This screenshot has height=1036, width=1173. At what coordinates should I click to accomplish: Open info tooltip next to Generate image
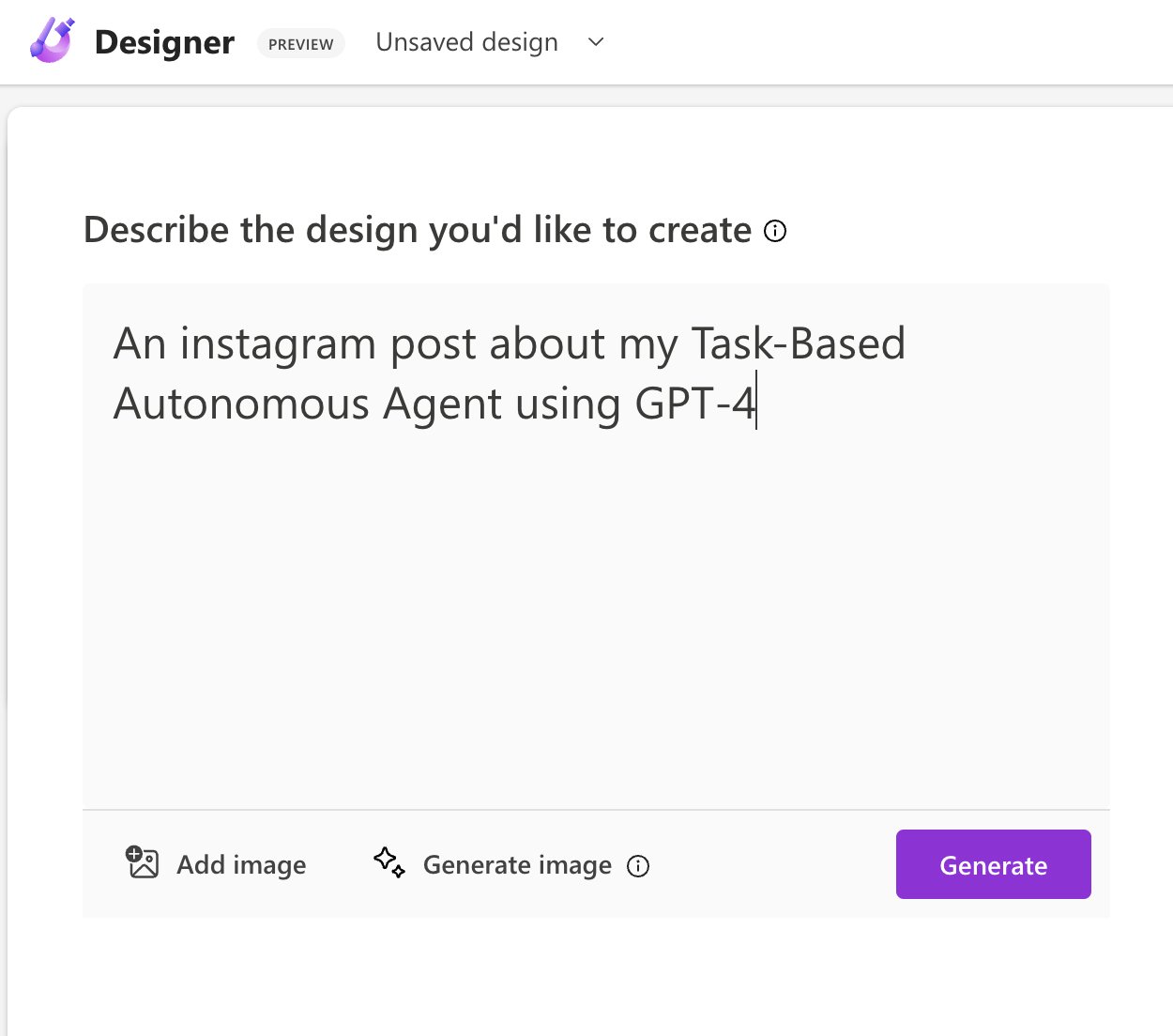coord(638,866)
